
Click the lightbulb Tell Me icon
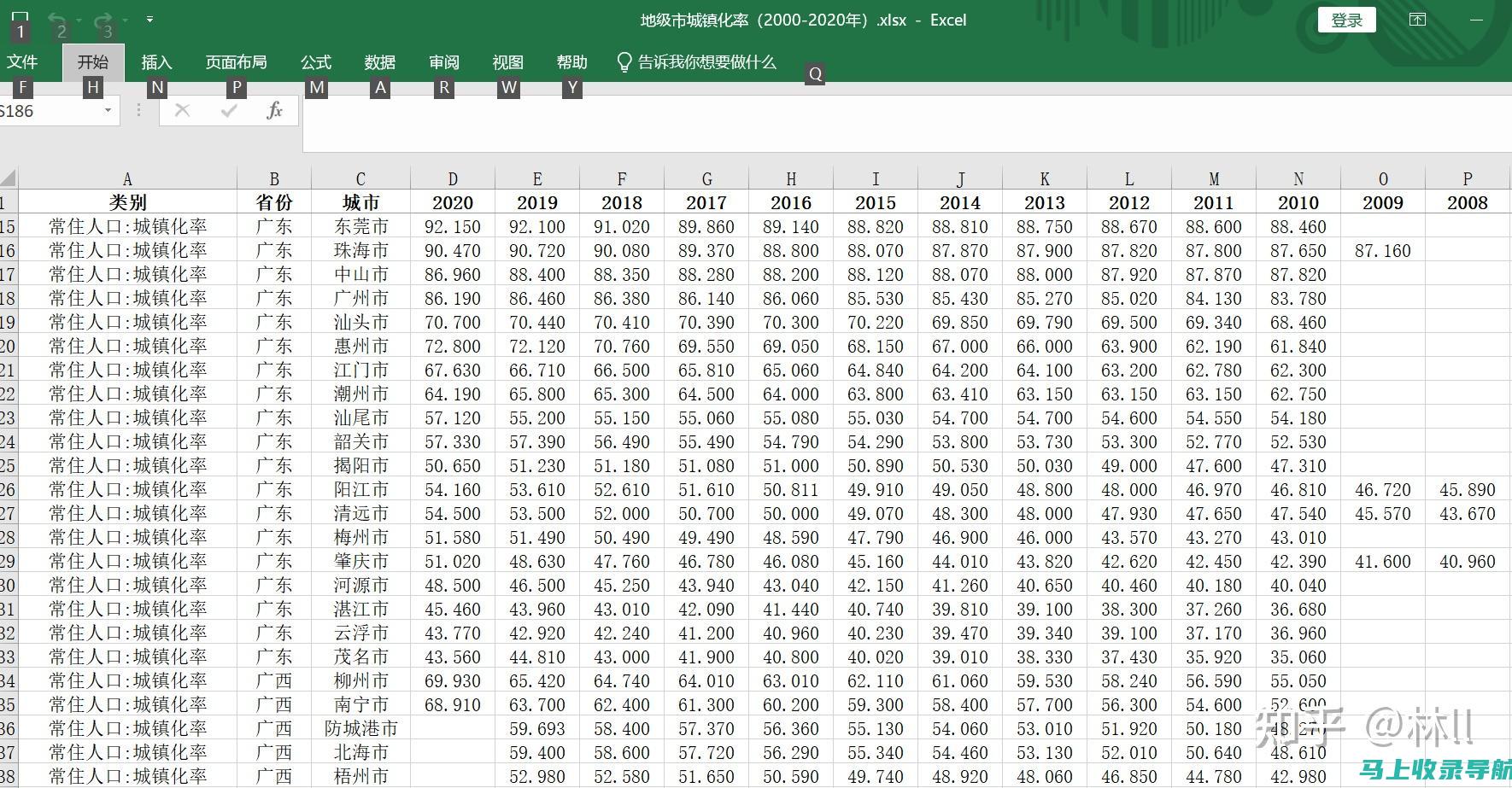(x=624, y=62)
